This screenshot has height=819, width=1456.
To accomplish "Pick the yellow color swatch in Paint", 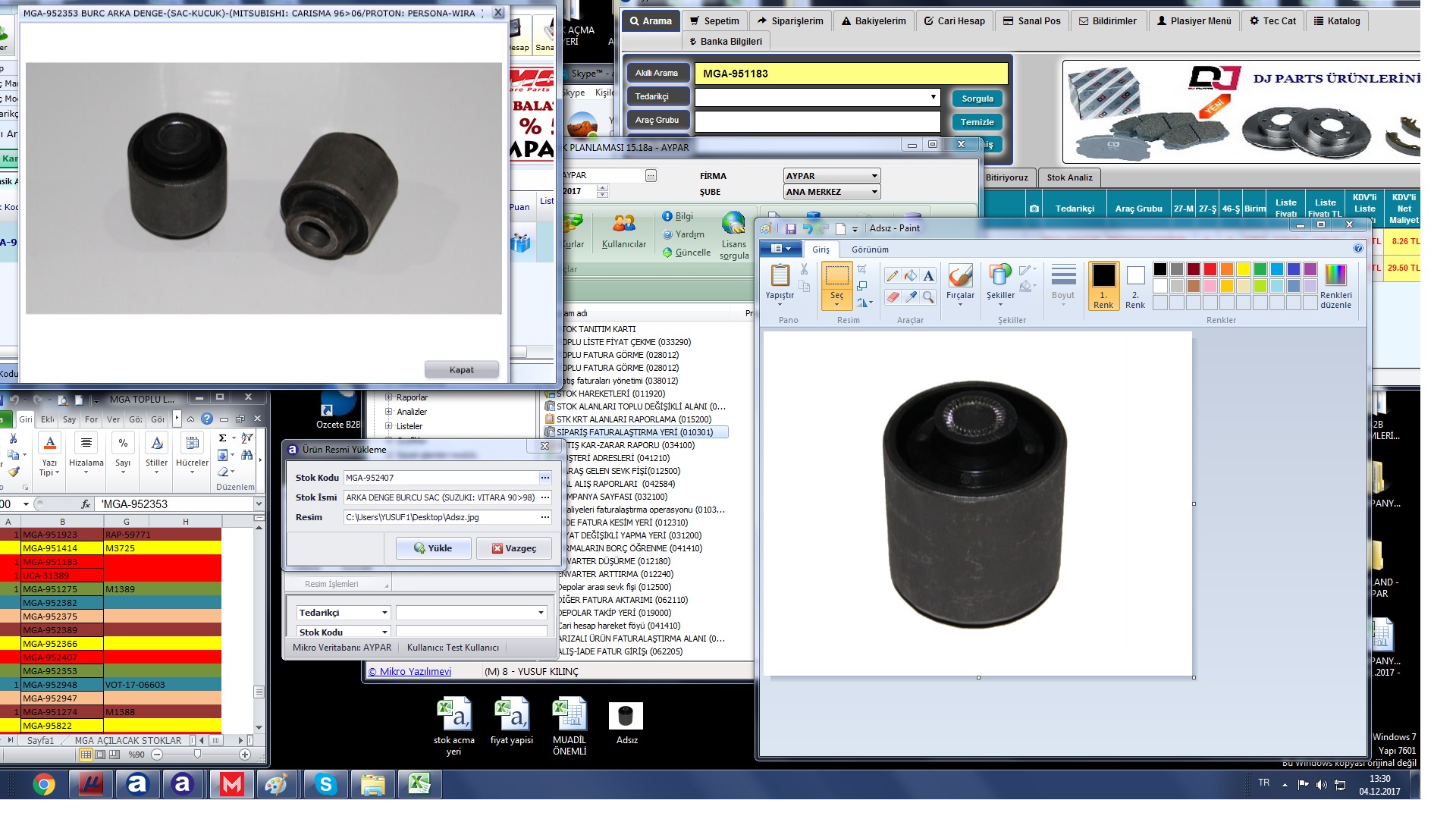I will pos(1243,269).
